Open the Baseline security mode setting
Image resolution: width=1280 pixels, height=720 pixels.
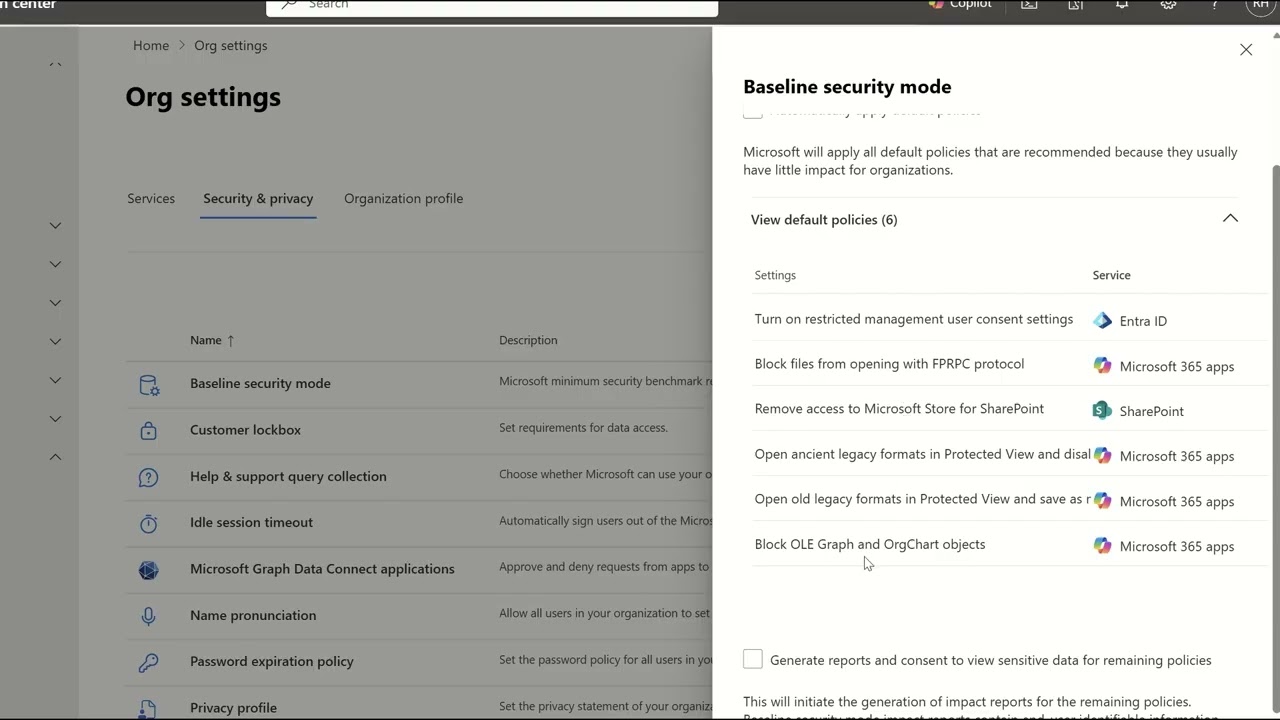[x=260, y=383]
